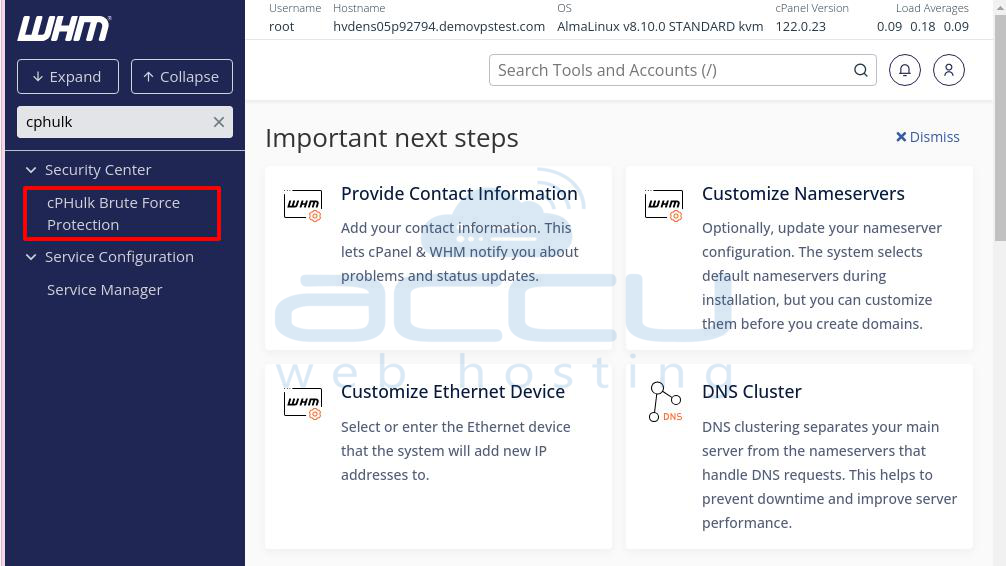The height and width of the screenshot is (566, 1006).
Task: Select the Service Configuration category label
Action: [x=119, y=257]
